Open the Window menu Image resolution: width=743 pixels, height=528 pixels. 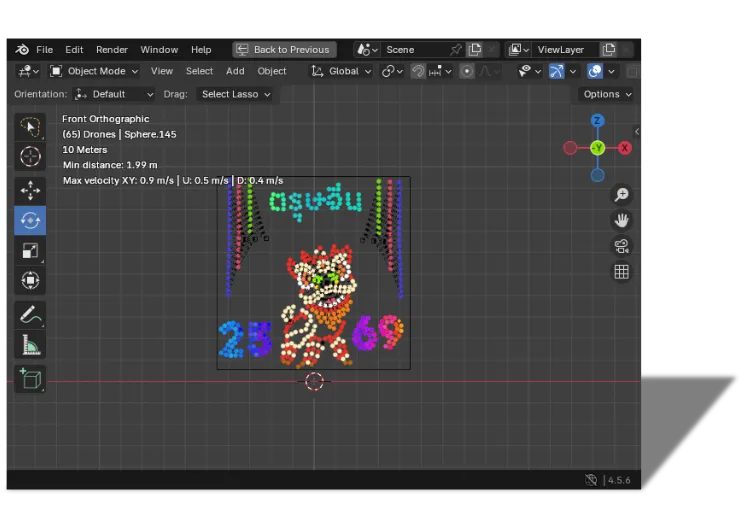(159, 49)
